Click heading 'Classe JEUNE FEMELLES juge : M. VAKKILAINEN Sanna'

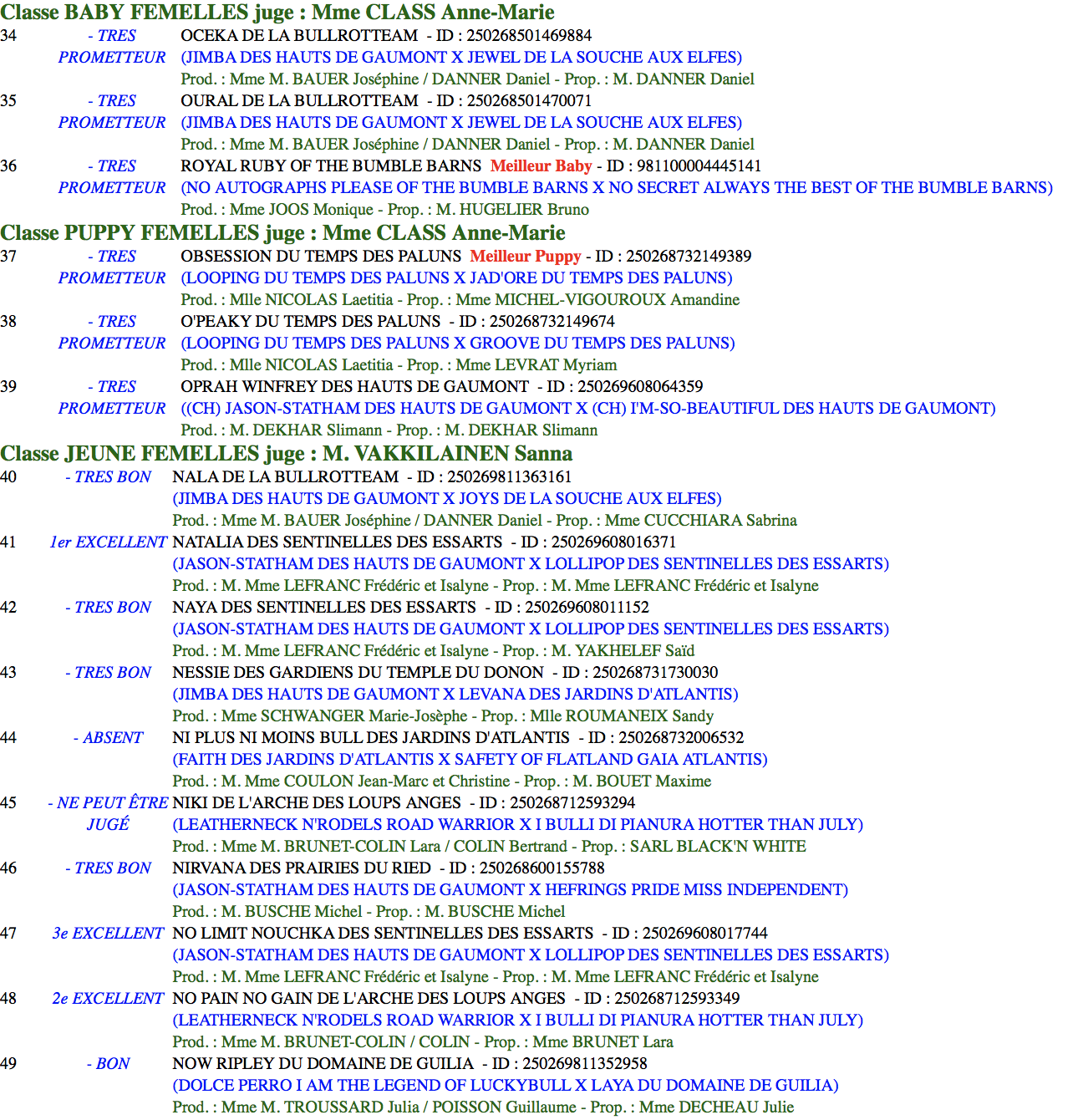287,453
